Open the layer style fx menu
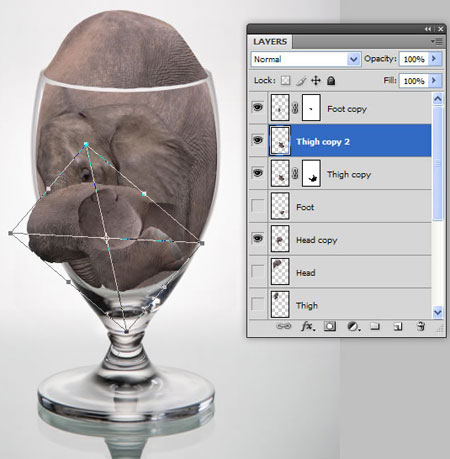450x459 pixels. pos(307,326)
